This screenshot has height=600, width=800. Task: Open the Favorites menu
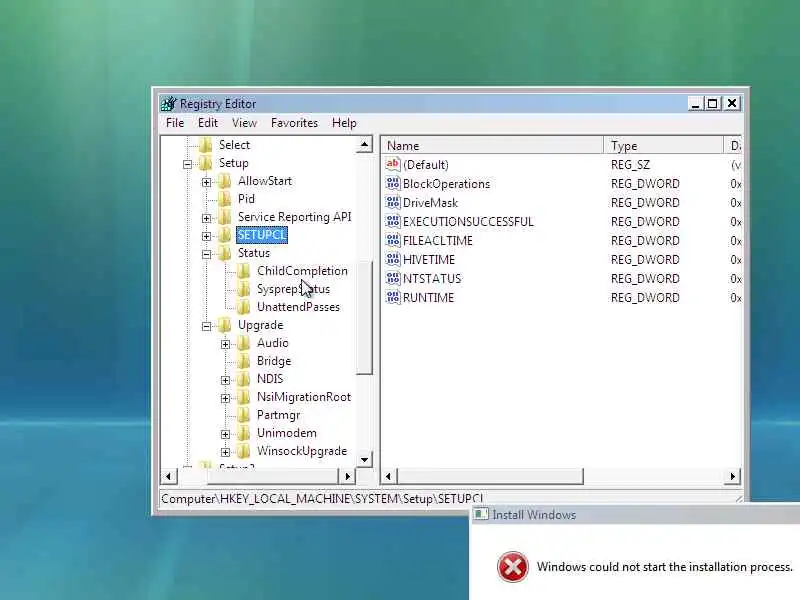coord(294,123)
